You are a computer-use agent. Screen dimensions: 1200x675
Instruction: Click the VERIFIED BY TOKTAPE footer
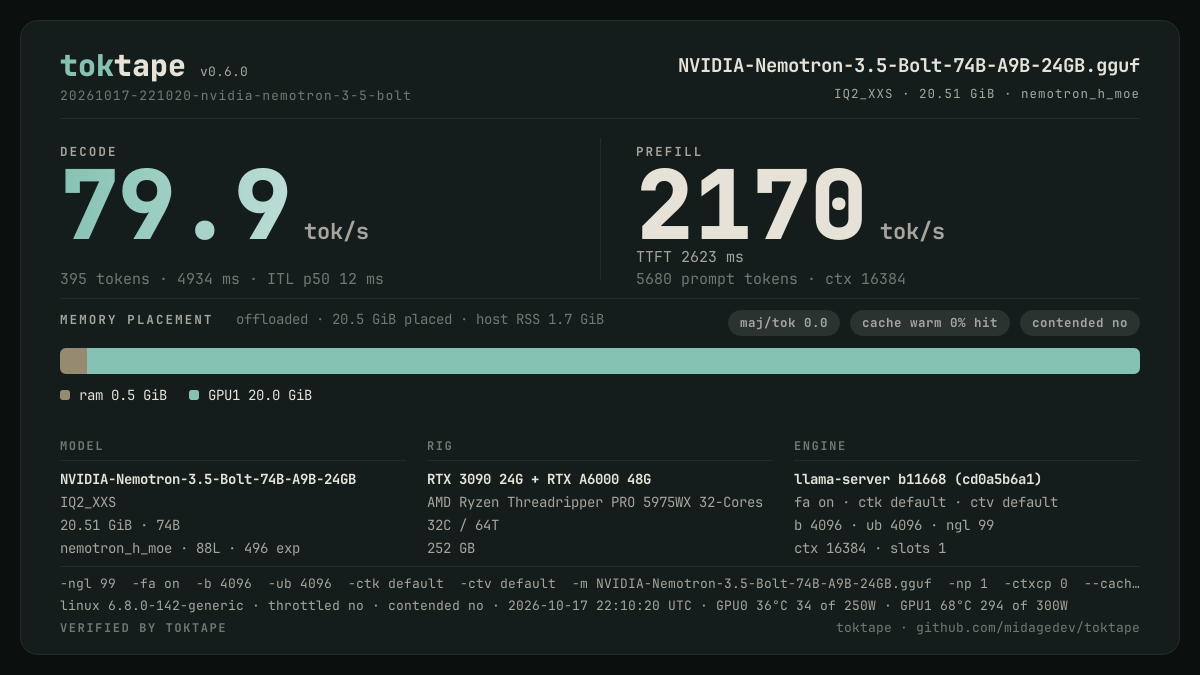[143, 628]
